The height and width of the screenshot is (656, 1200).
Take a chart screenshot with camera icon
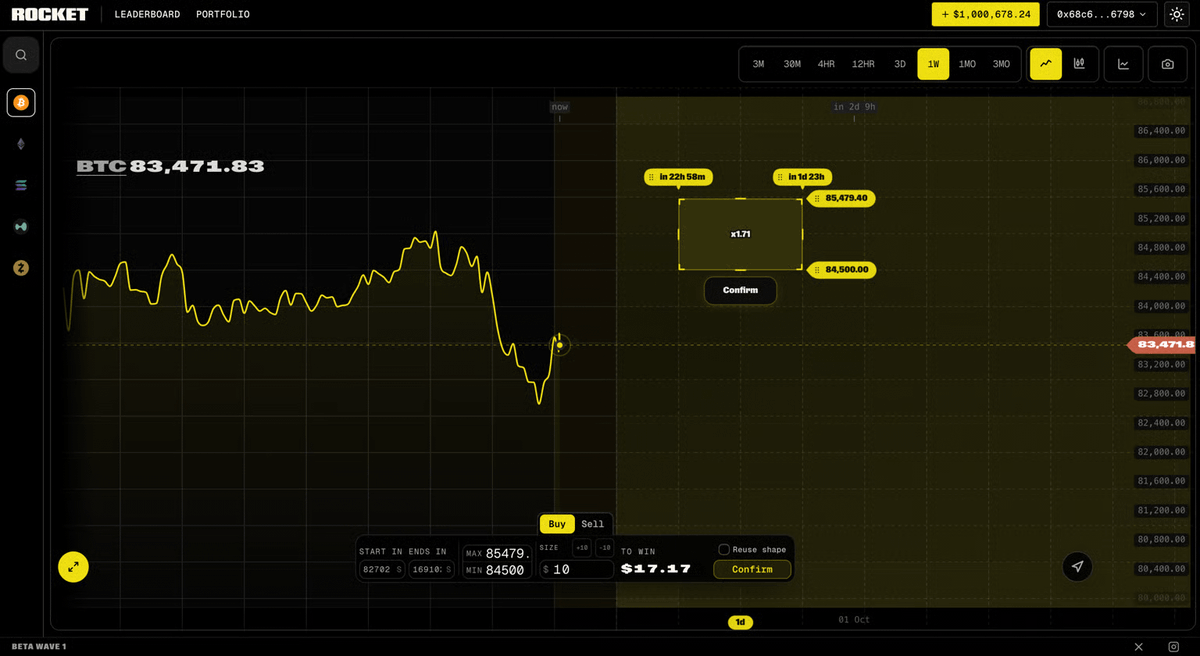[x=1168, y=64]
